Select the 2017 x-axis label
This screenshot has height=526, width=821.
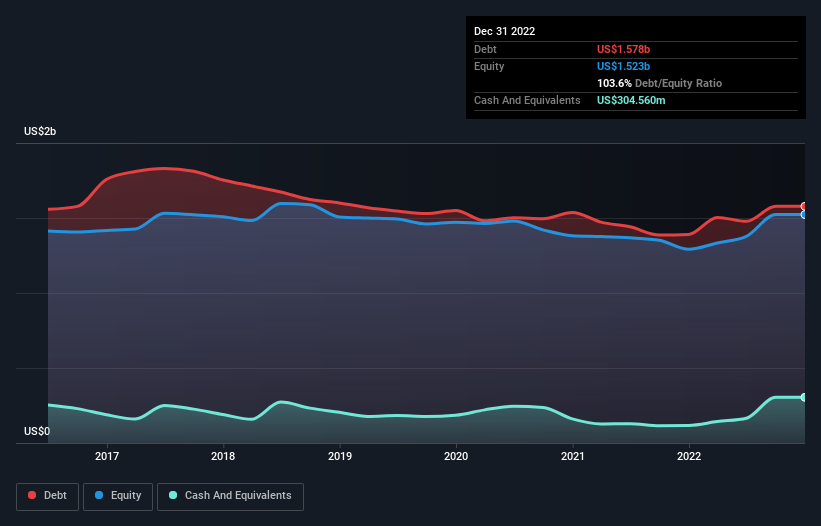107,456
